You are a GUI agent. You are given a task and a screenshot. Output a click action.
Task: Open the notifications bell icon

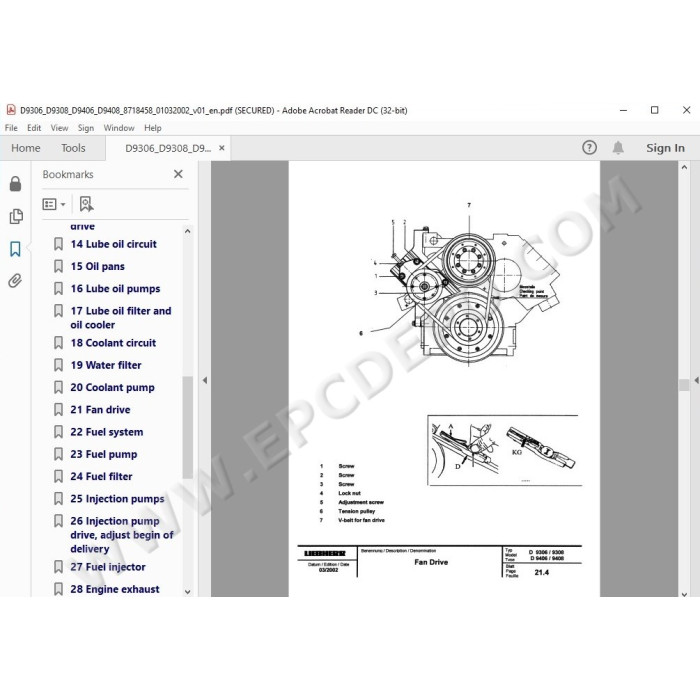point(618,148)
